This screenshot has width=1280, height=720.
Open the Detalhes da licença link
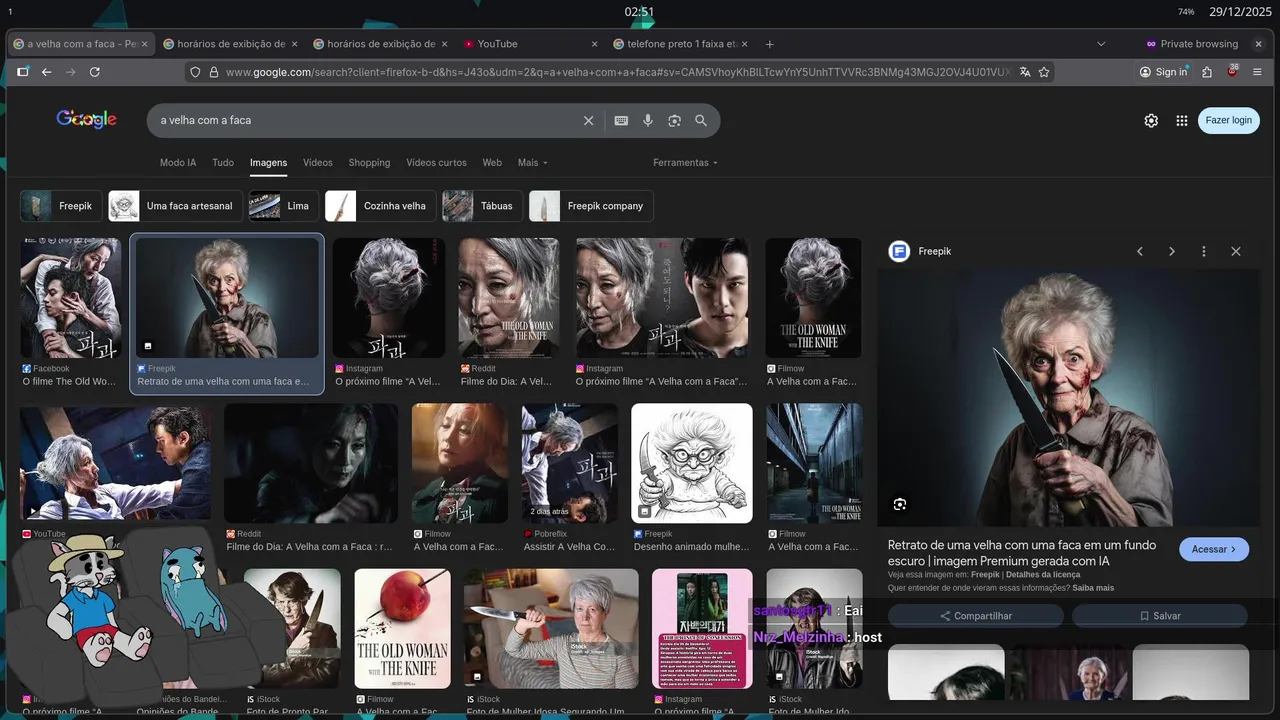tap(1043, 575)
